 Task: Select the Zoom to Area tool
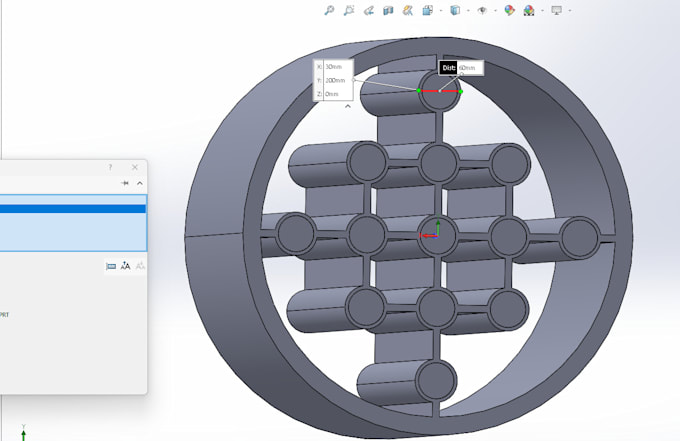[x=349, y=10]
